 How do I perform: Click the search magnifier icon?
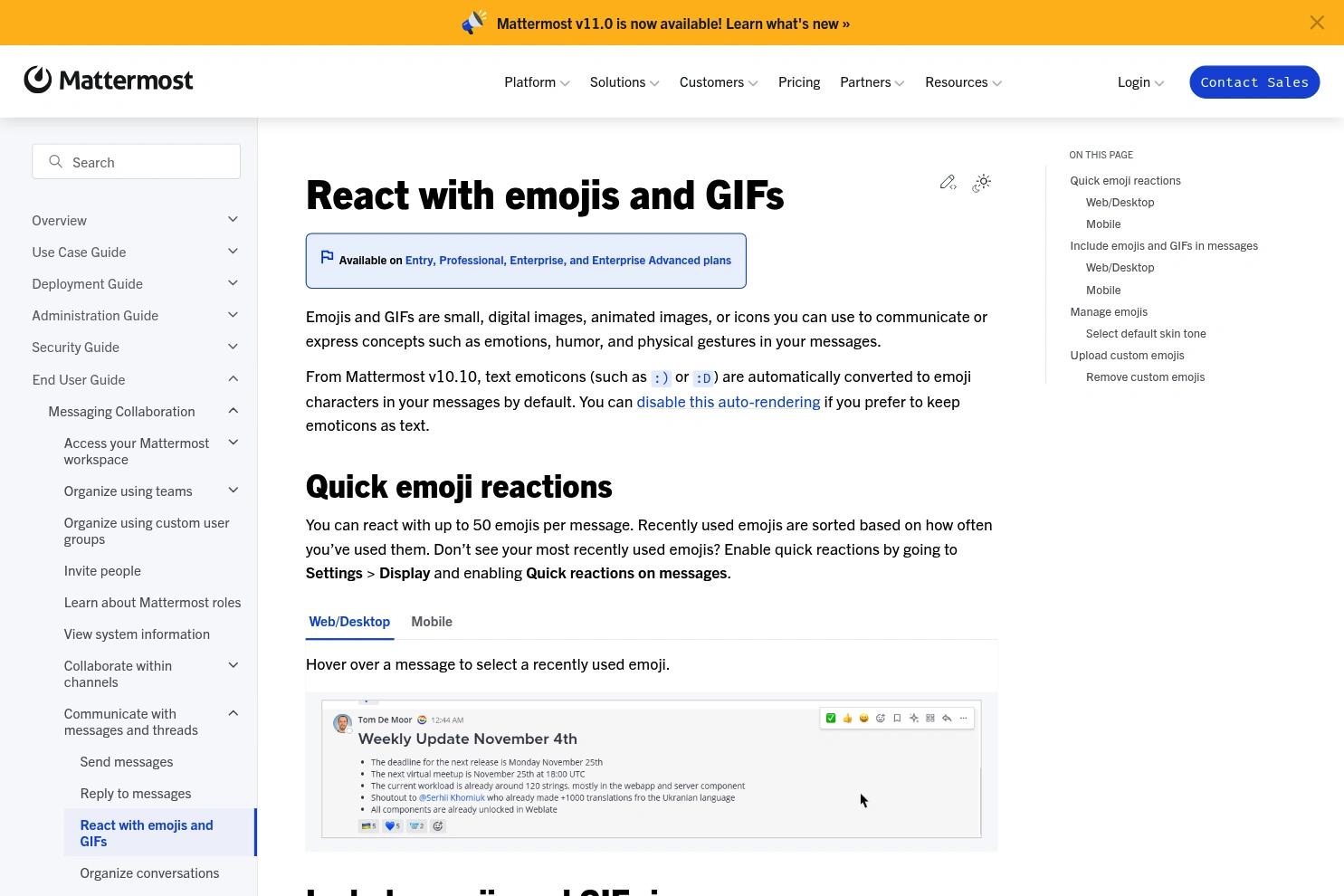55,162
